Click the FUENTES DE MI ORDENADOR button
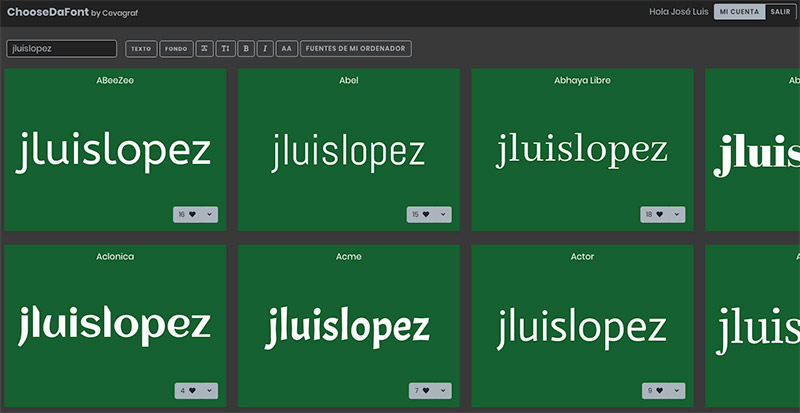Screen dimensions: 800x413 [x=357, y=48]
